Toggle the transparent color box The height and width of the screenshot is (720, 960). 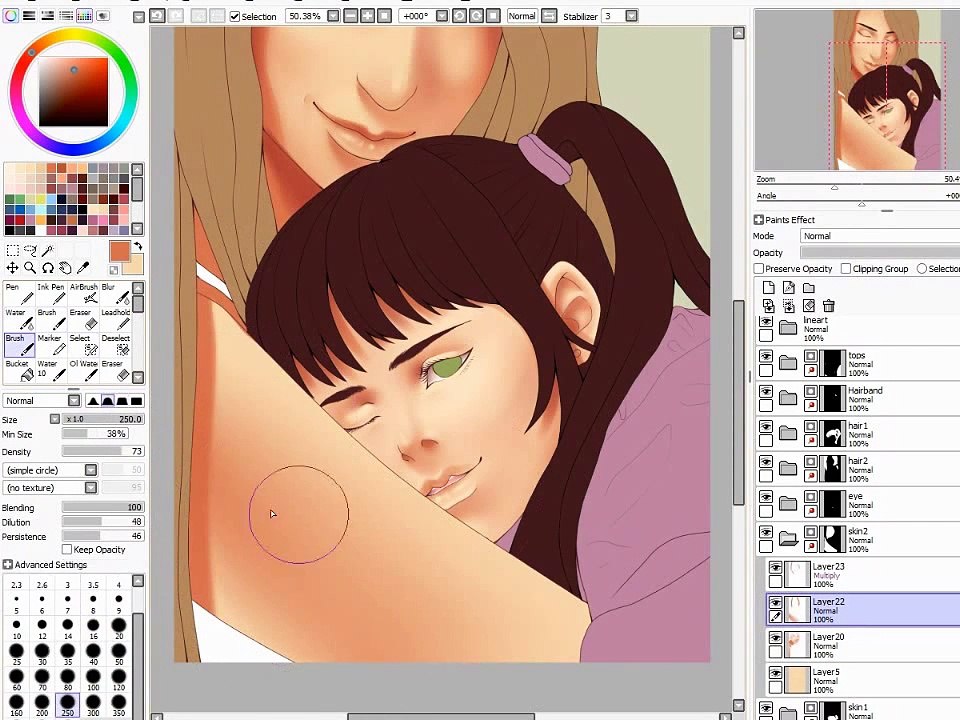click(x=114, y=270)
